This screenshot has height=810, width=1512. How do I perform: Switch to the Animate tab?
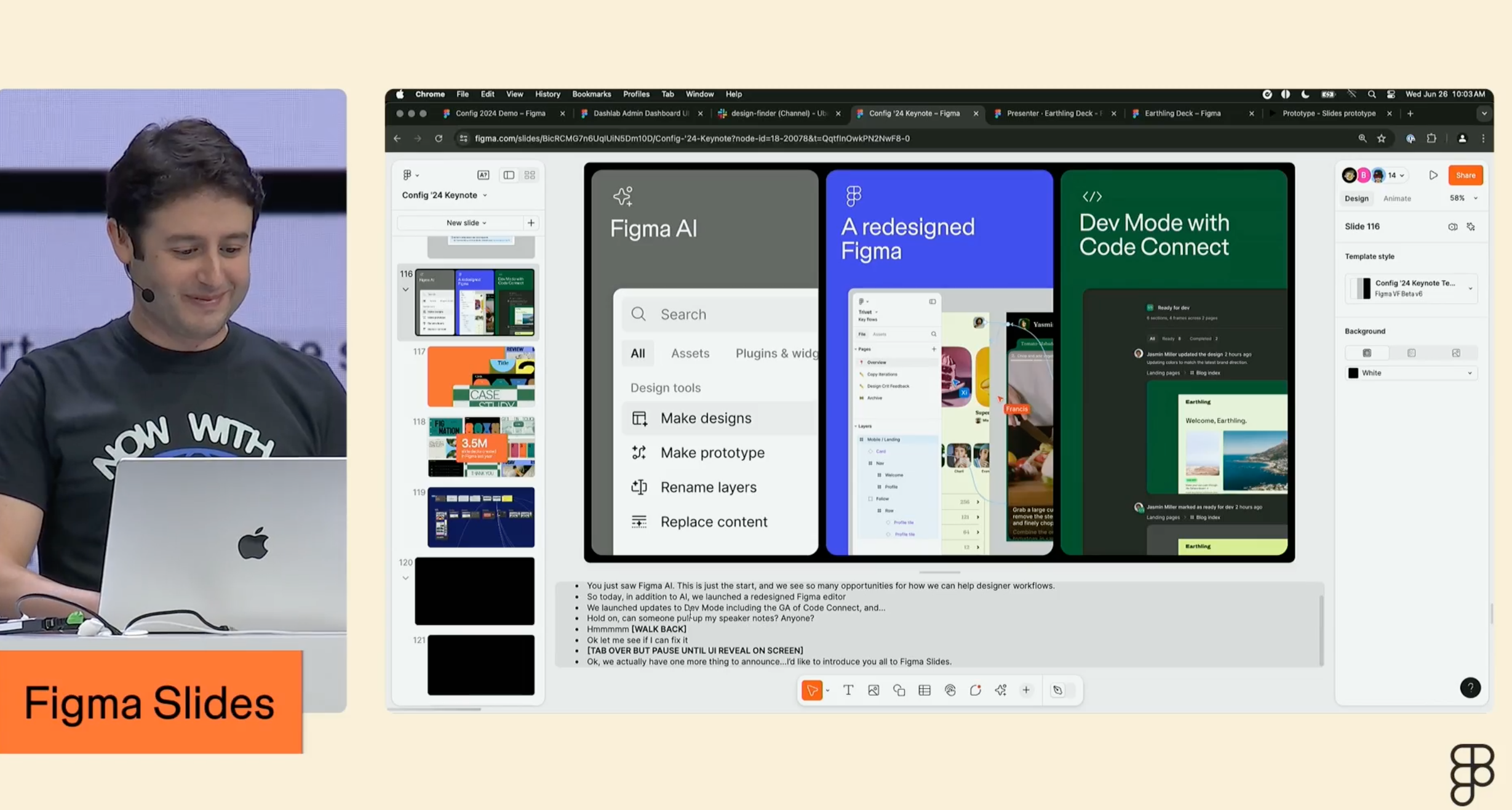(x=1397, y=198)
